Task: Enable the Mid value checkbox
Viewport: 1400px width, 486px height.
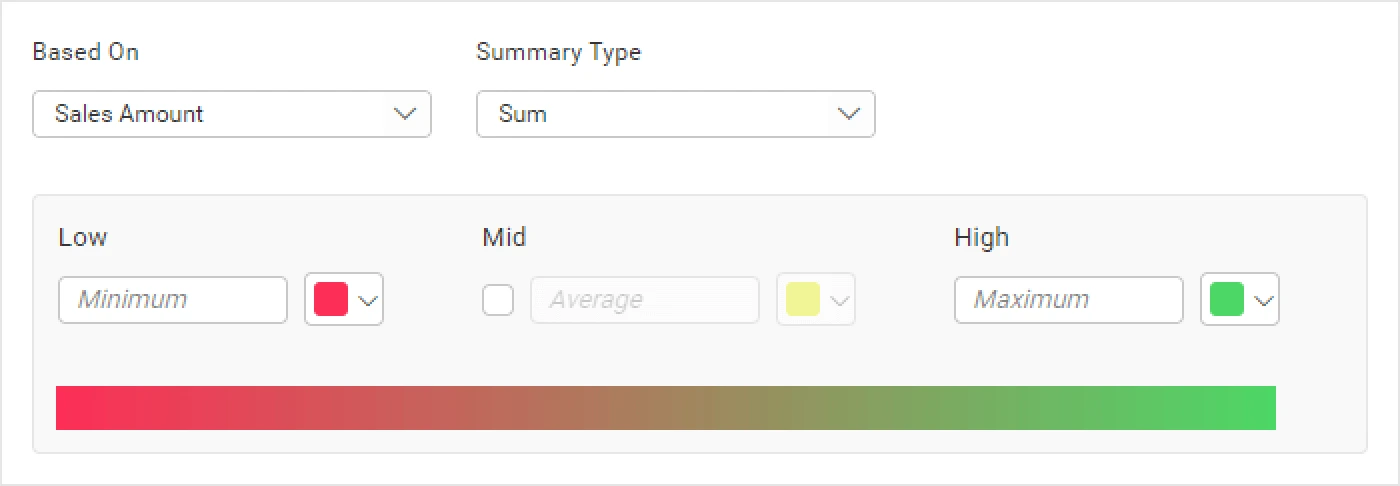Action: coord(498,300)
